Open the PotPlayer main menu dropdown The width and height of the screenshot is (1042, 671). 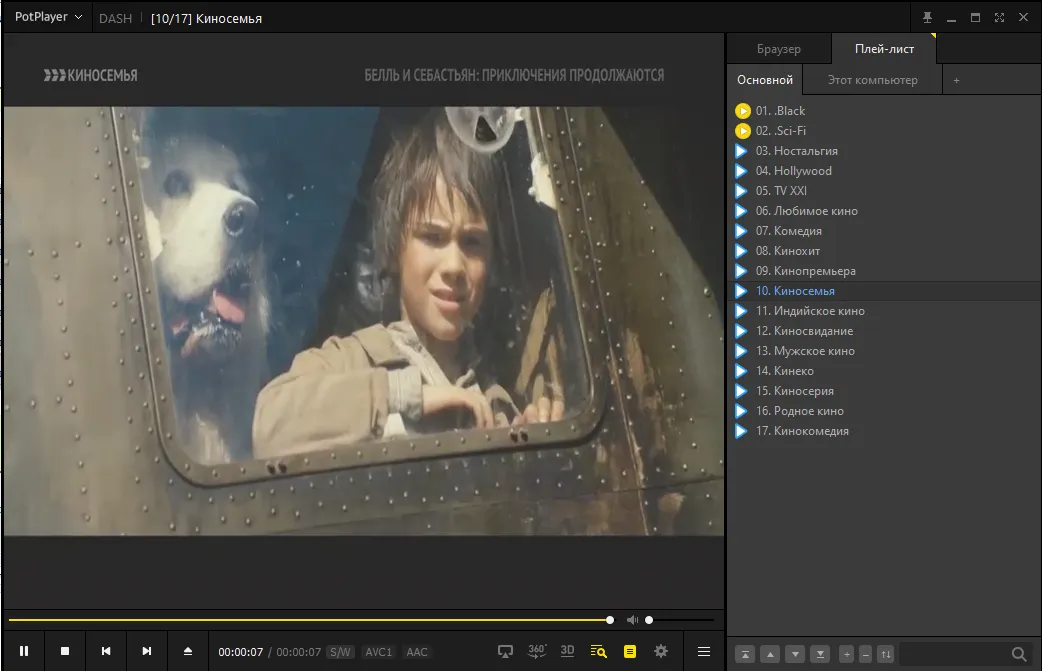[48, 17]
